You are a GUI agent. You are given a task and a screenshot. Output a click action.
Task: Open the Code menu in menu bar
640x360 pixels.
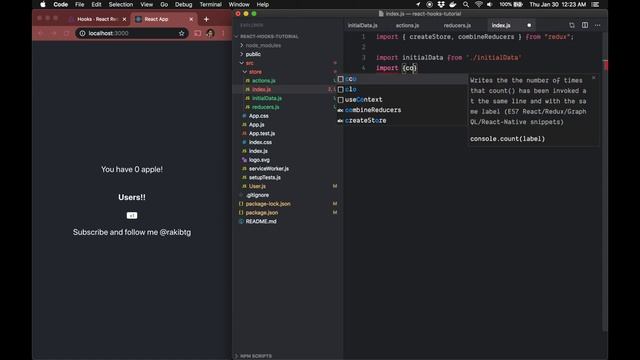coord(60,4)
